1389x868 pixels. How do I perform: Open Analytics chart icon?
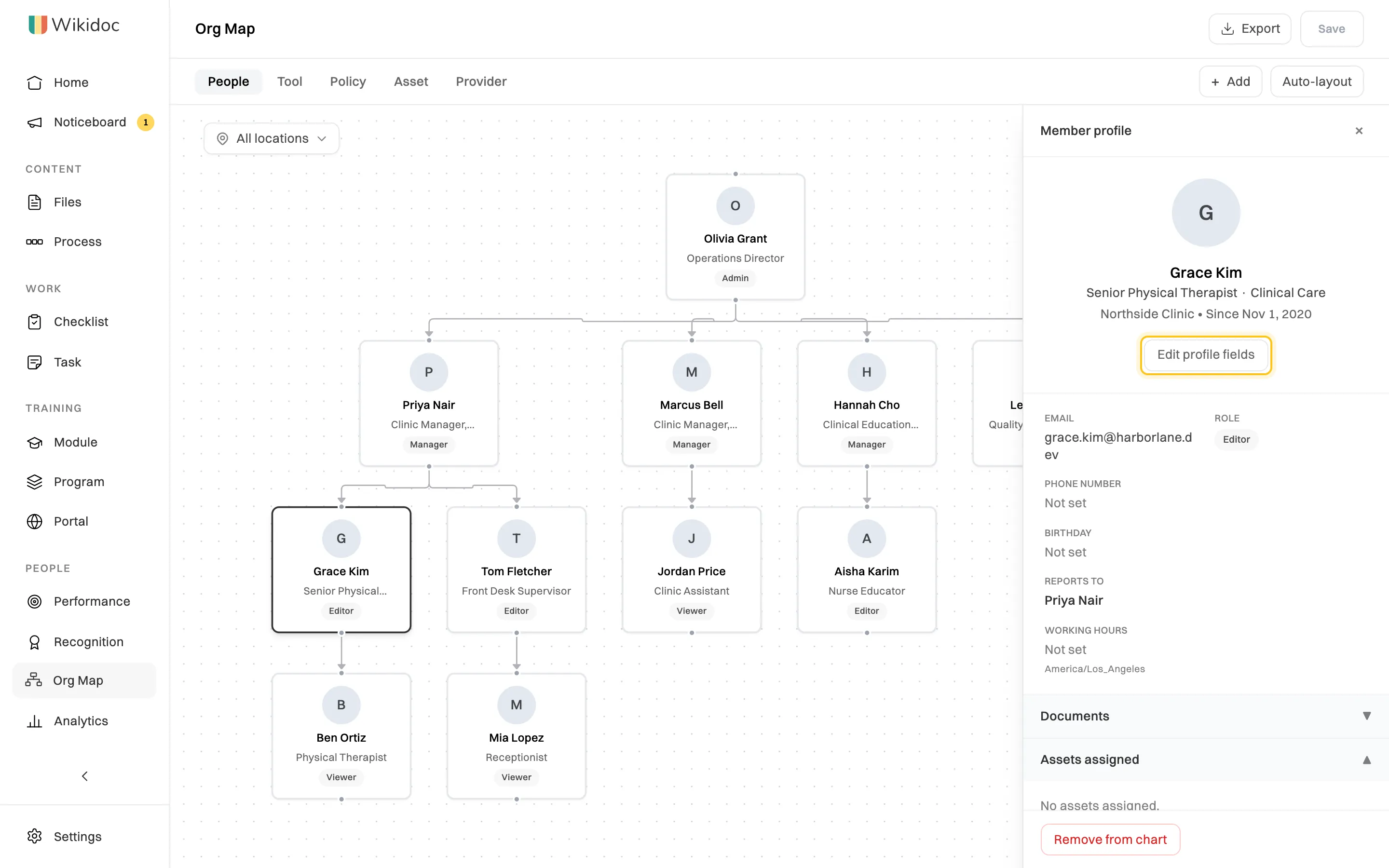(34, 721)
